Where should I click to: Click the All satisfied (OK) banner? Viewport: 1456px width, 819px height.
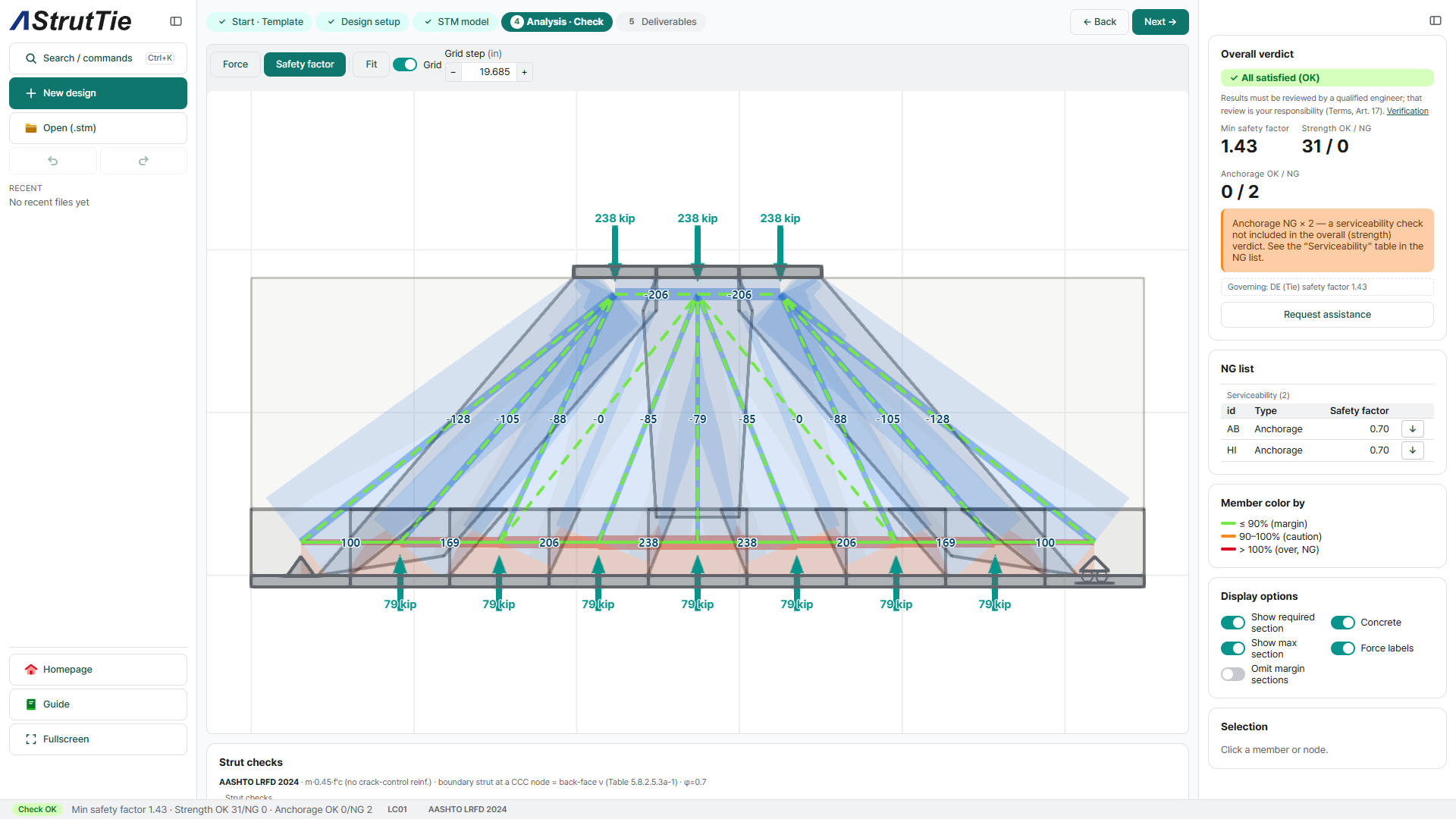(1327, 78)
